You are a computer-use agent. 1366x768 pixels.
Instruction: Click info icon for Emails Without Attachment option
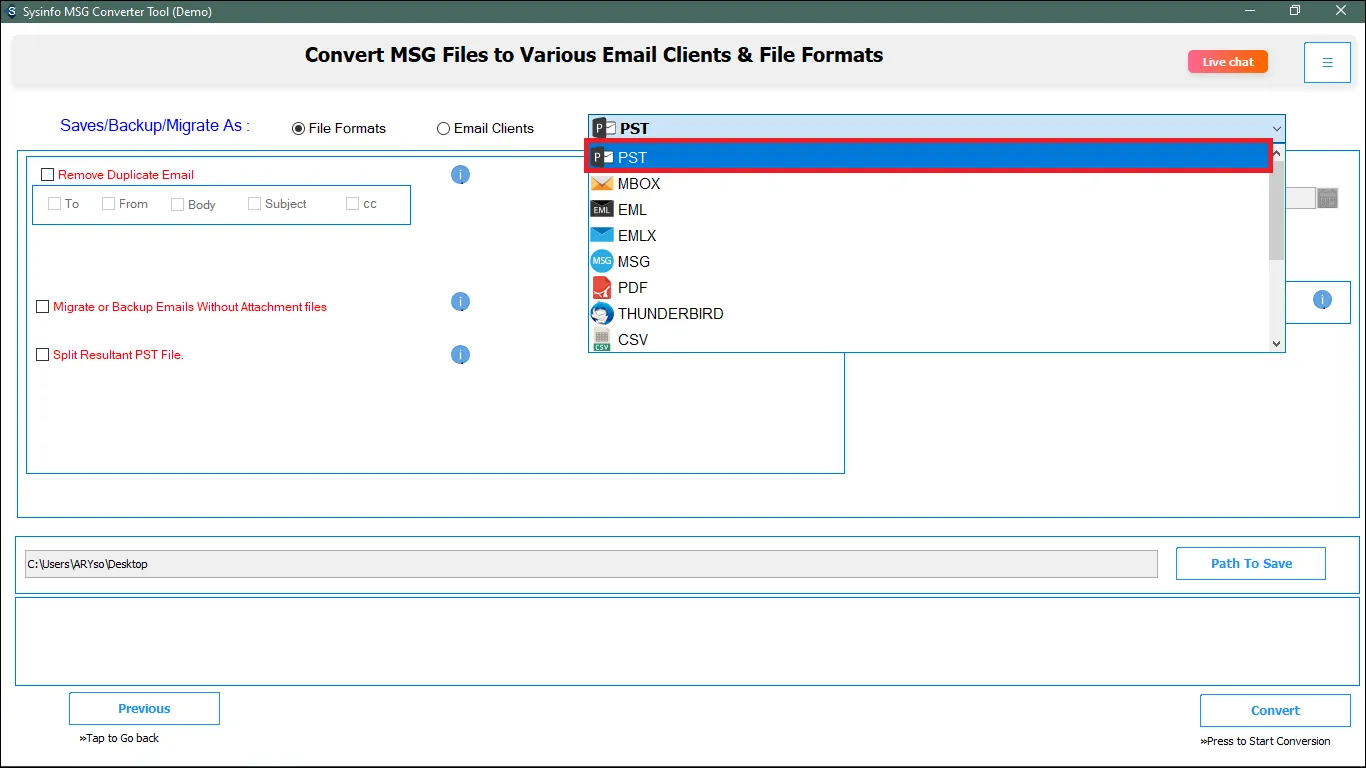(460, 302)
